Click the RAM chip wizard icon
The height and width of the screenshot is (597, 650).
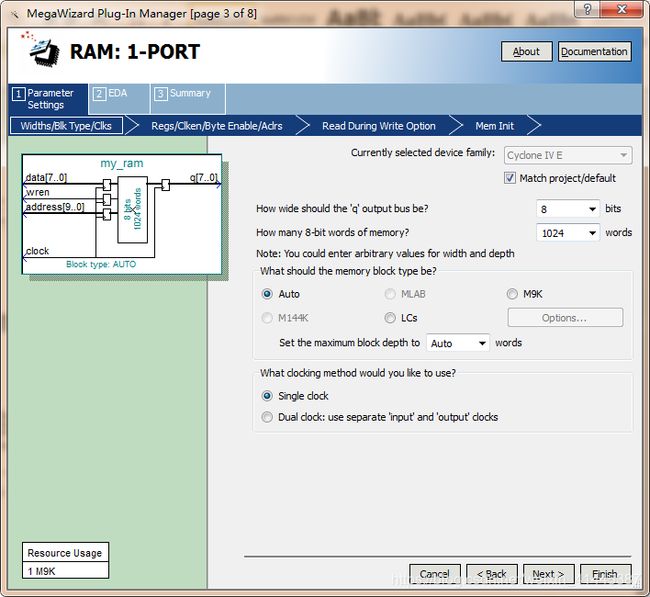(x=41, y=49)
